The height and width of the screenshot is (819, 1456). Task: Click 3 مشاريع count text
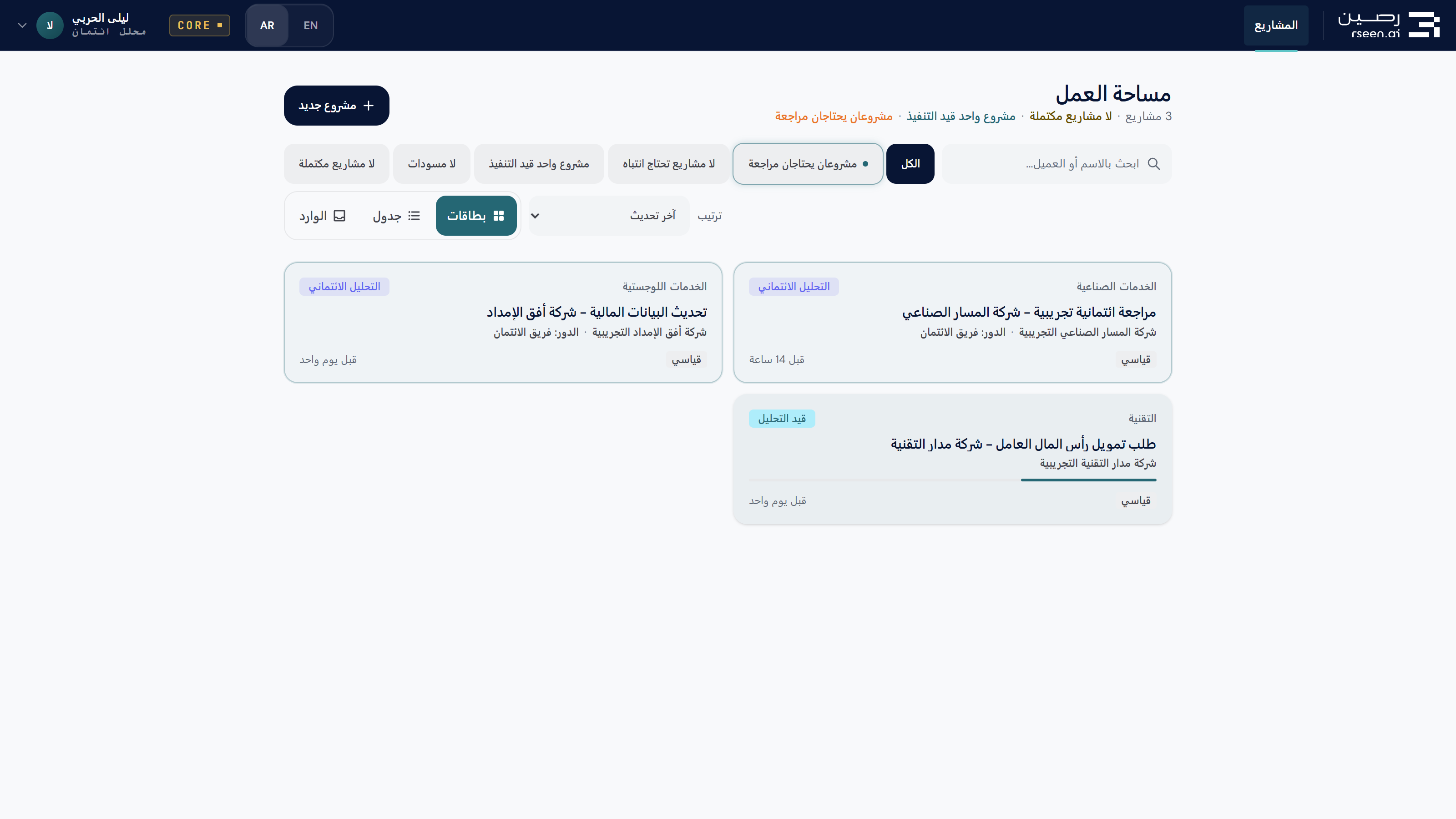tap(1148, 116)
